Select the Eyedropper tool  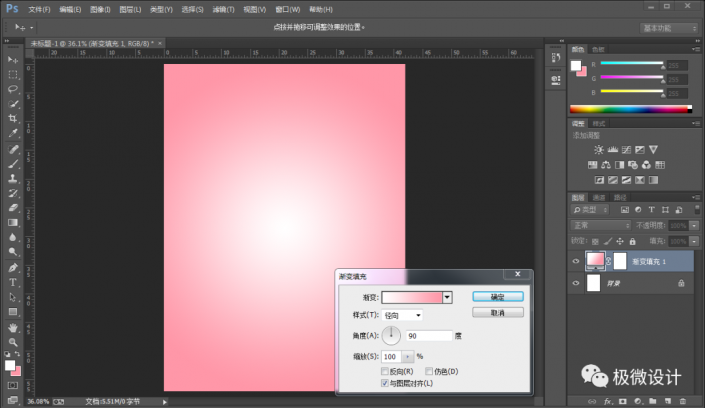pos(13,133)
